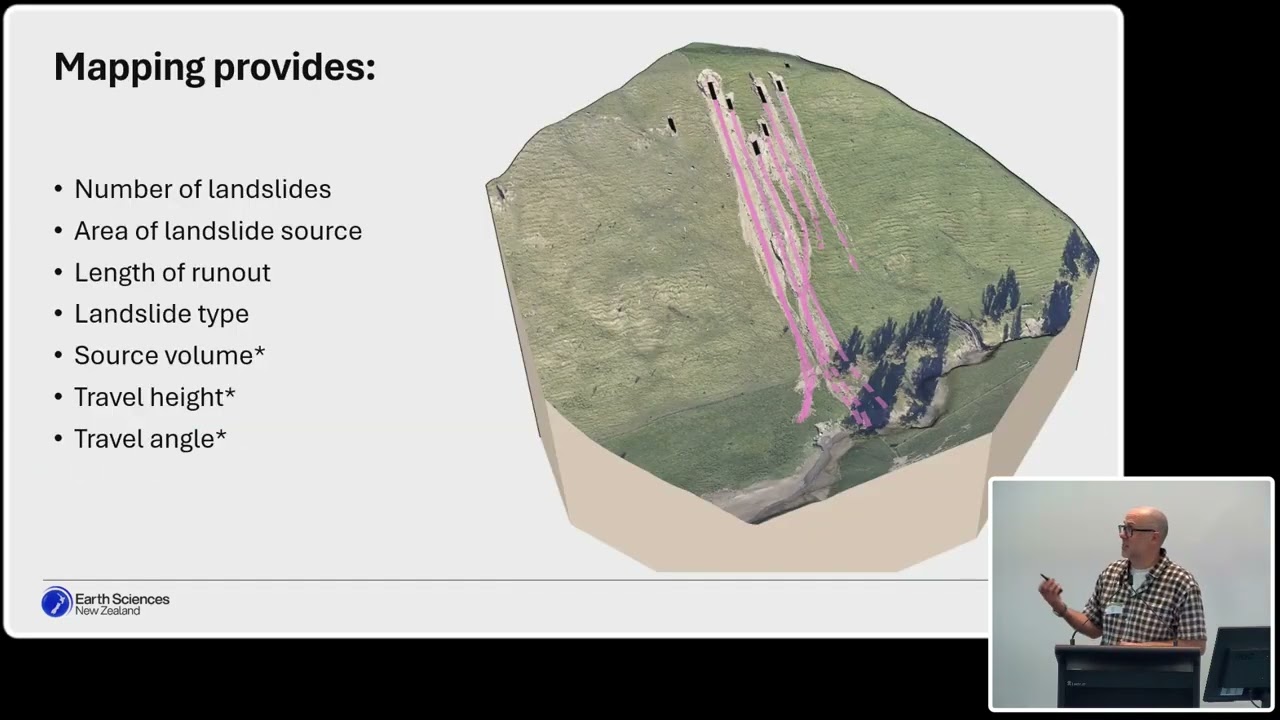The height and width of the screenshot is (720, 1280).
Task: Select the 'Number of landslides' bullet
Action: click(202, 189)
